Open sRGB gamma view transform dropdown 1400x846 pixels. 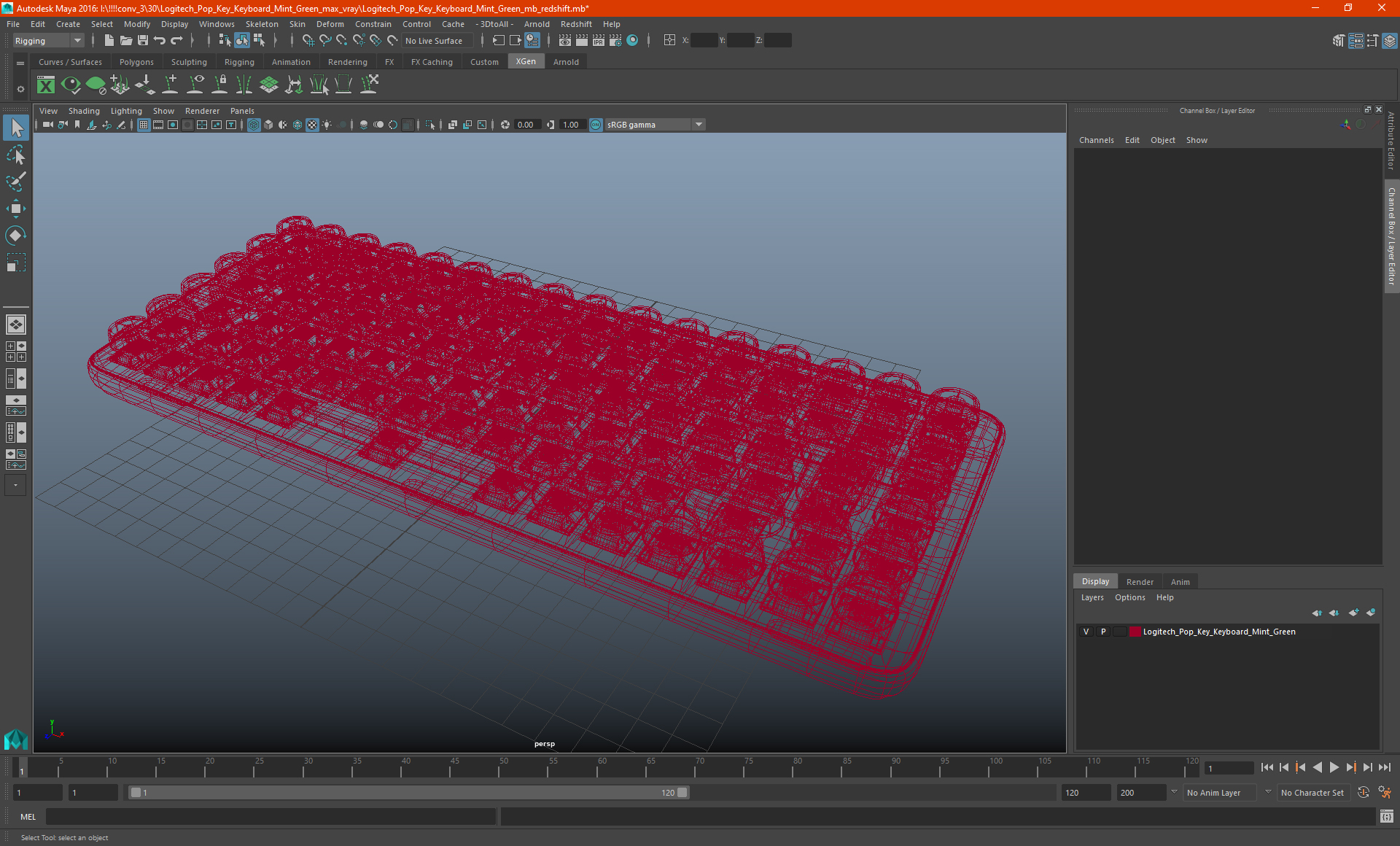[654, 125]
